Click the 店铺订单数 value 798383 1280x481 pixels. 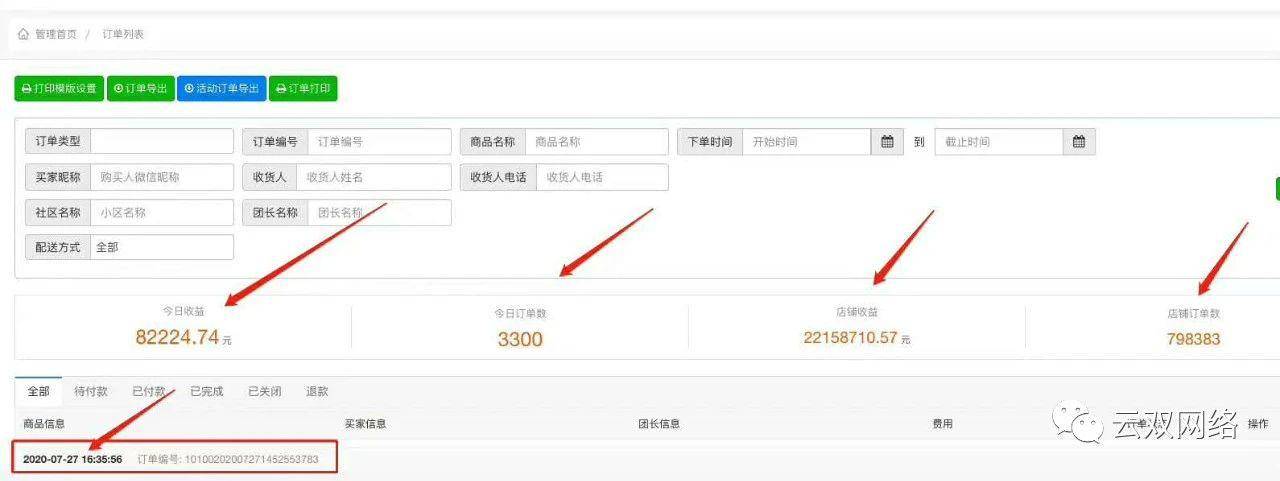click(1193, 339)
